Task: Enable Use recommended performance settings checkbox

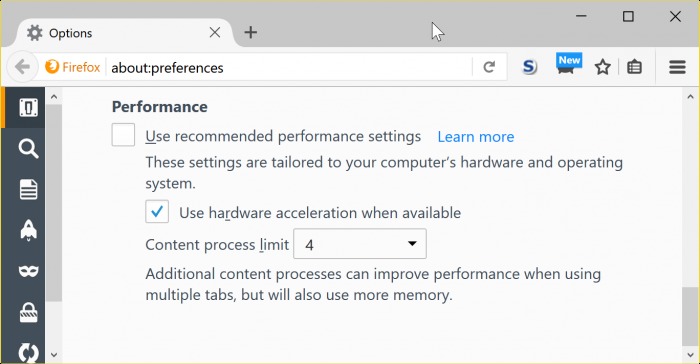Action: click(x=123, y=135)
